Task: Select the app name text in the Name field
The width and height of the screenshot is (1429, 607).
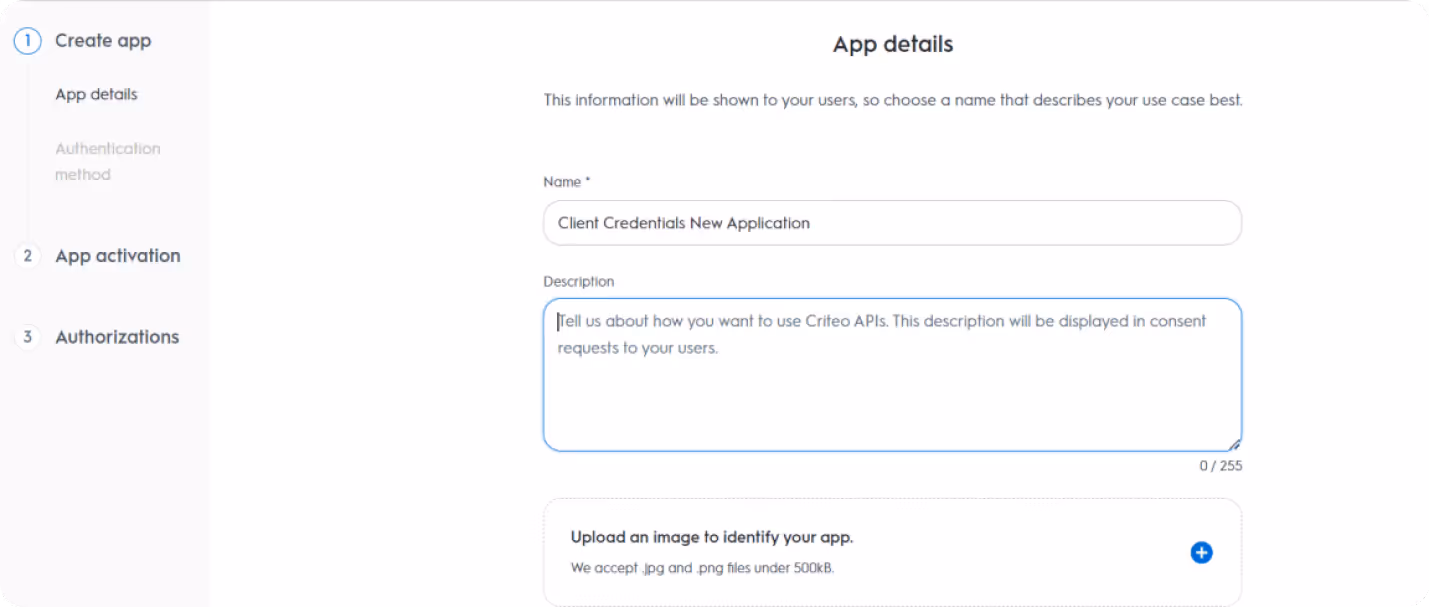Action: click(682, 222)
